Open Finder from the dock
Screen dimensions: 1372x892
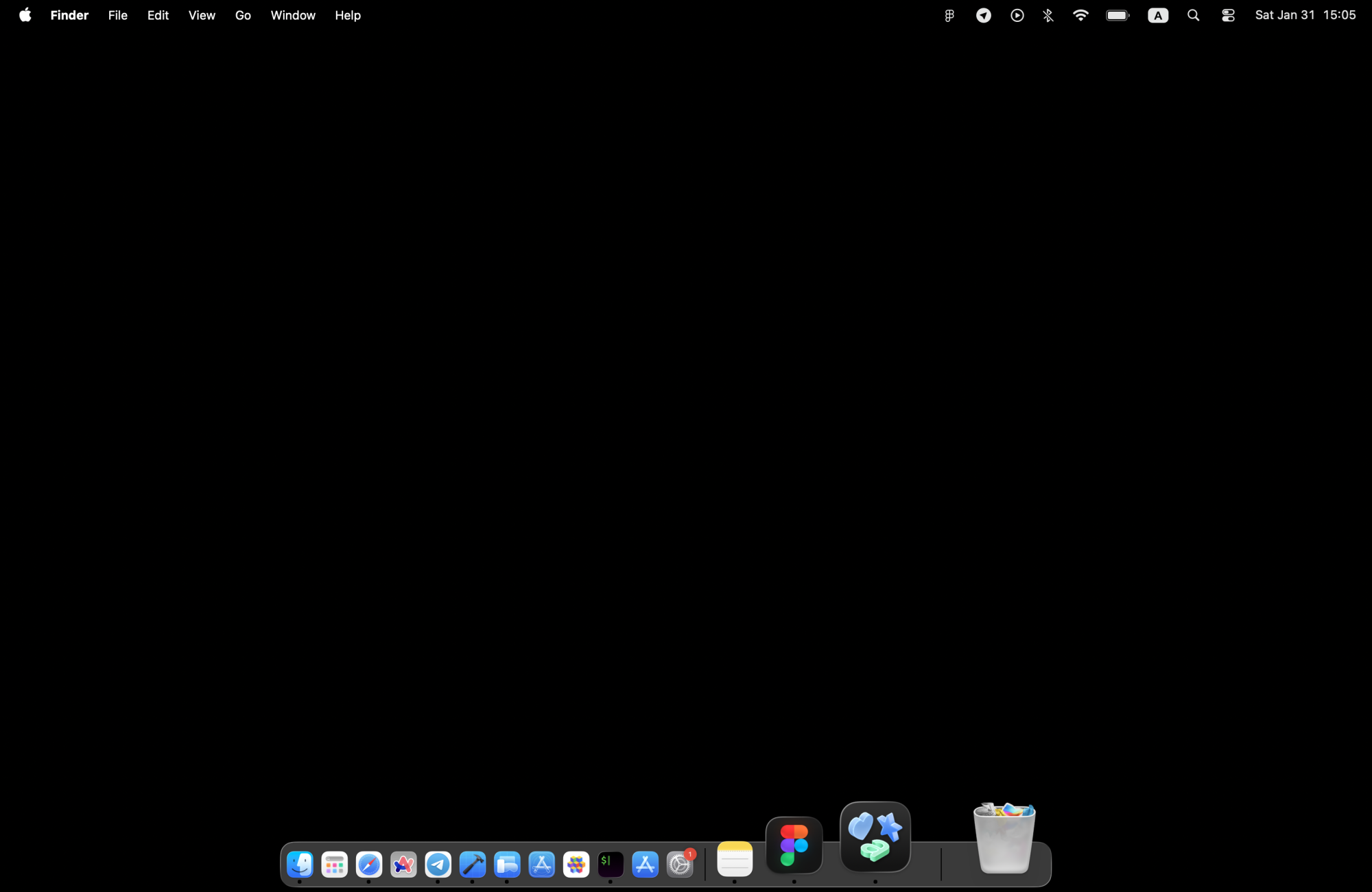pyautogui.click(x=300, y=865)
